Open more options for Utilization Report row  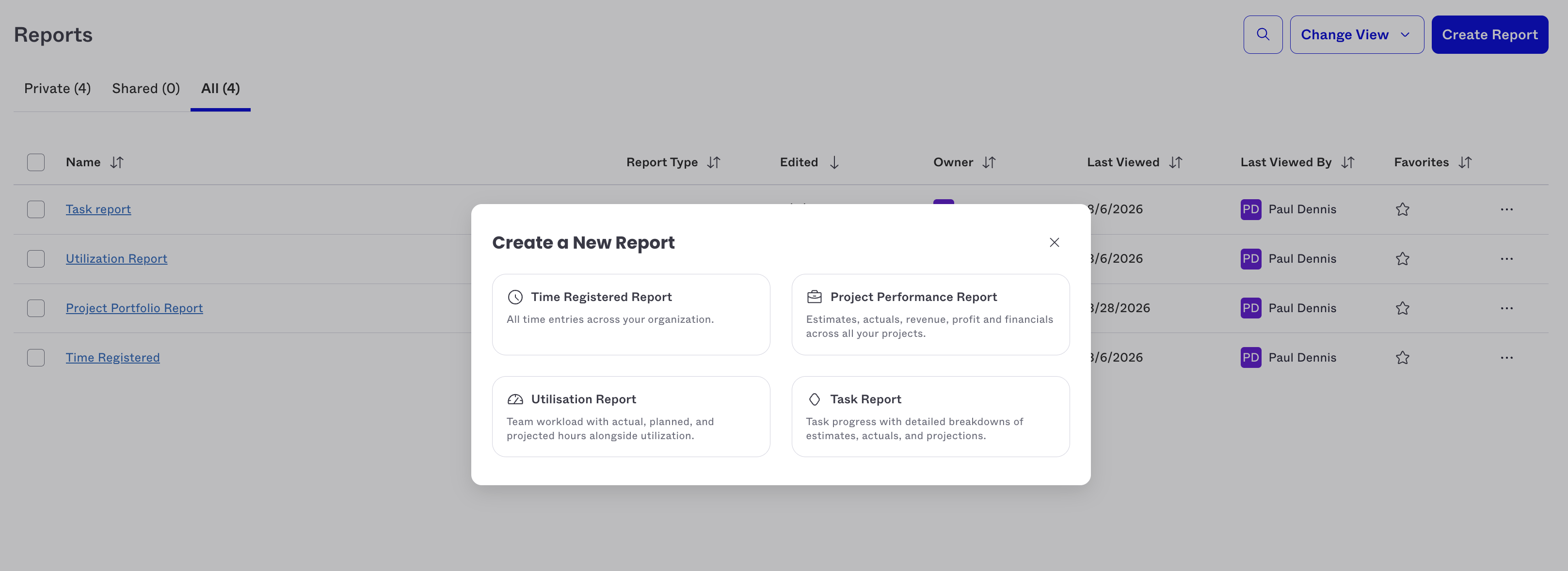(x=1506, y=259)
